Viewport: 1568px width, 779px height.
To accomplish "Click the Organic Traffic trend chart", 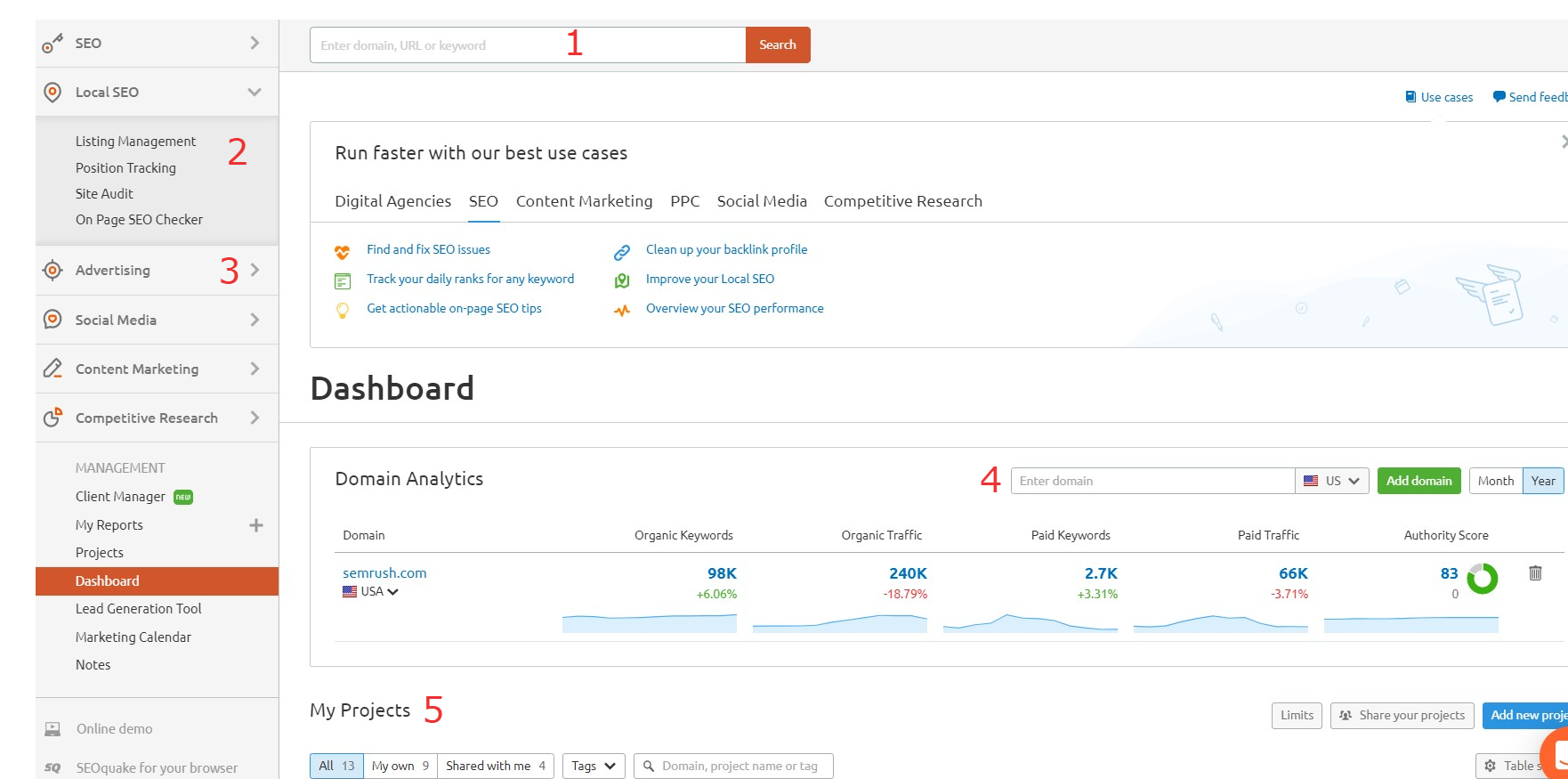I will pos(840,622).
